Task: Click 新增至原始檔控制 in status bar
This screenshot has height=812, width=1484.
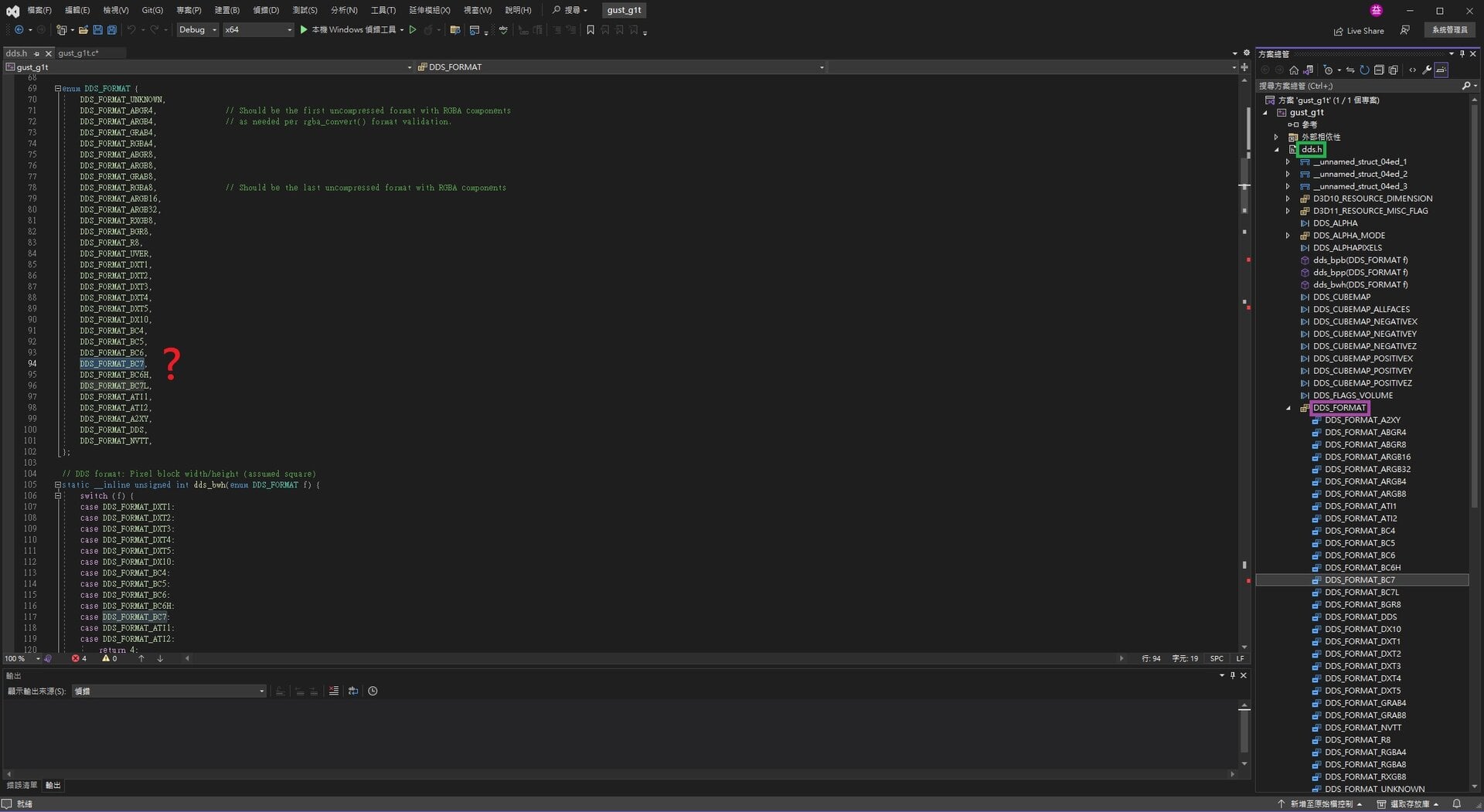Action: pyautogui.click(x=1320, y=804)
